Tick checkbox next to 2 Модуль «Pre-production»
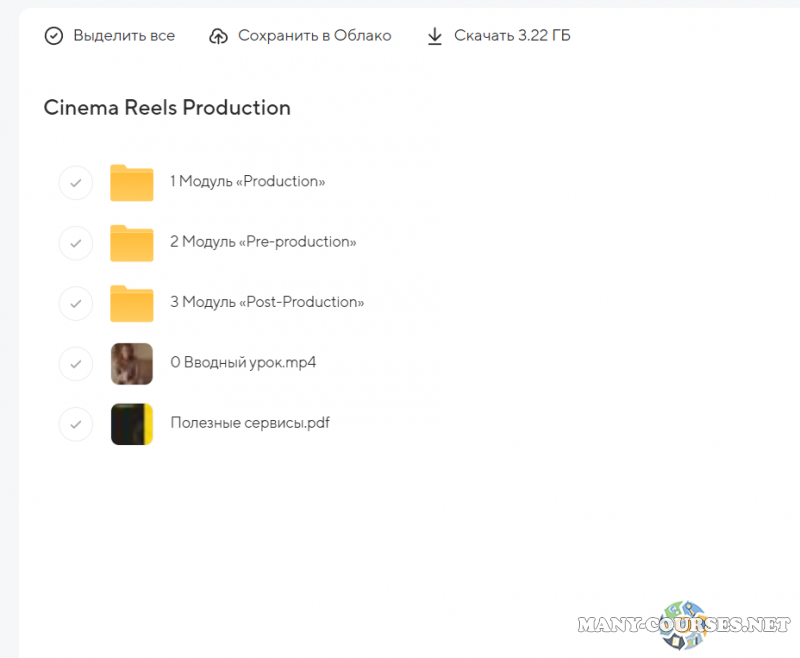 click(76, 243)
